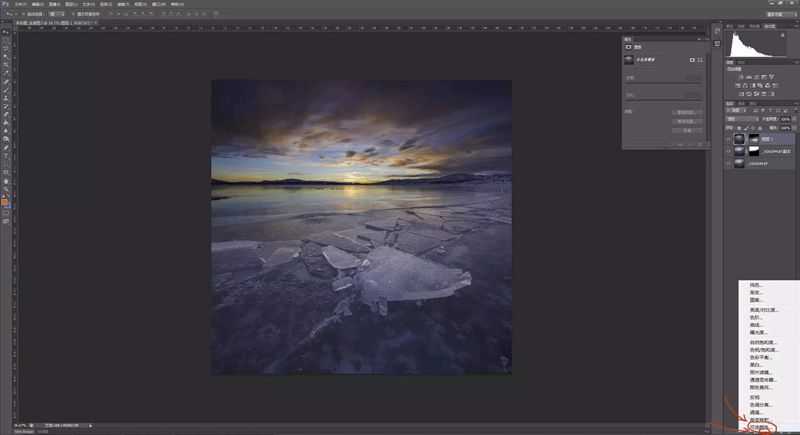Image resolution: width=800 pixels, height=435 pixels.
Task: Open the layer Opacity dropdown
Action: pos(786,119)
